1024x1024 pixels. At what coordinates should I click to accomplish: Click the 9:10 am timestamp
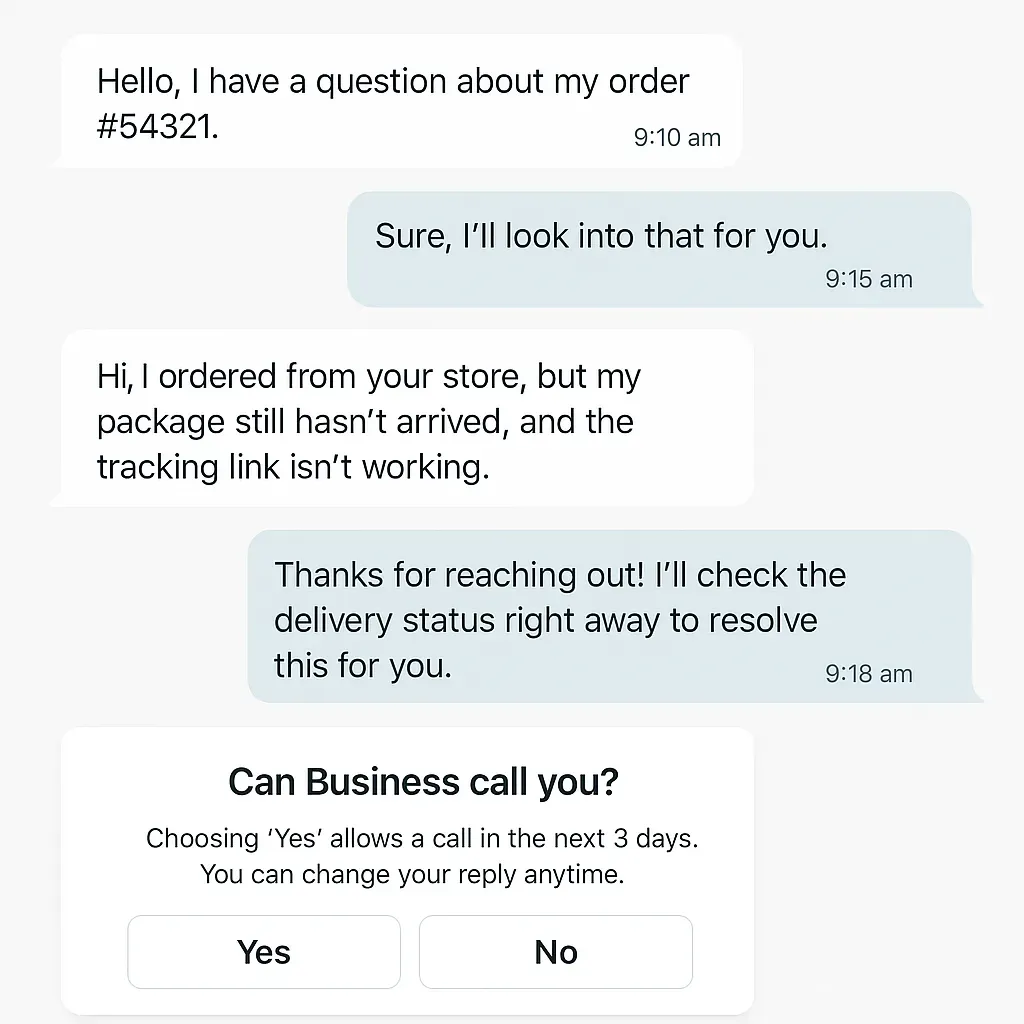click(x=677, y=138)
